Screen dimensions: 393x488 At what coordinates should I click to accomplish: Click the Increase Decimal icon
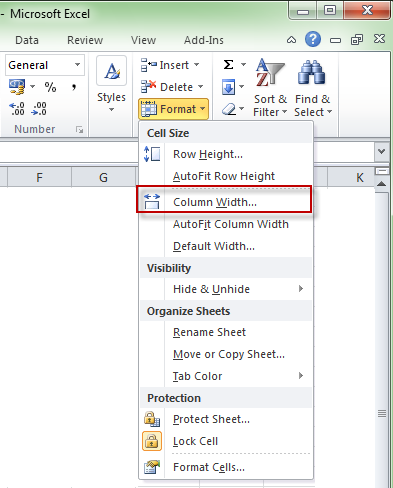pos(17,109)
